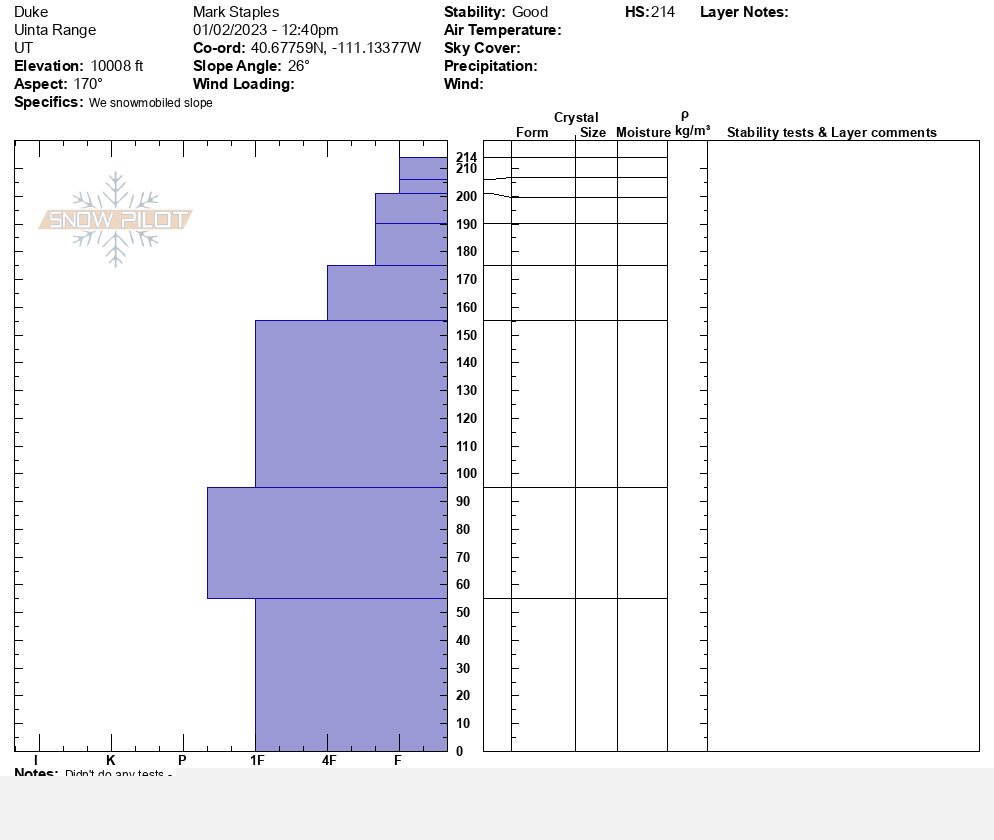Image resolution: width=994 pixels, height=840 pixels.
Task: Click the "50" depth label
Action: click(463, 612)
